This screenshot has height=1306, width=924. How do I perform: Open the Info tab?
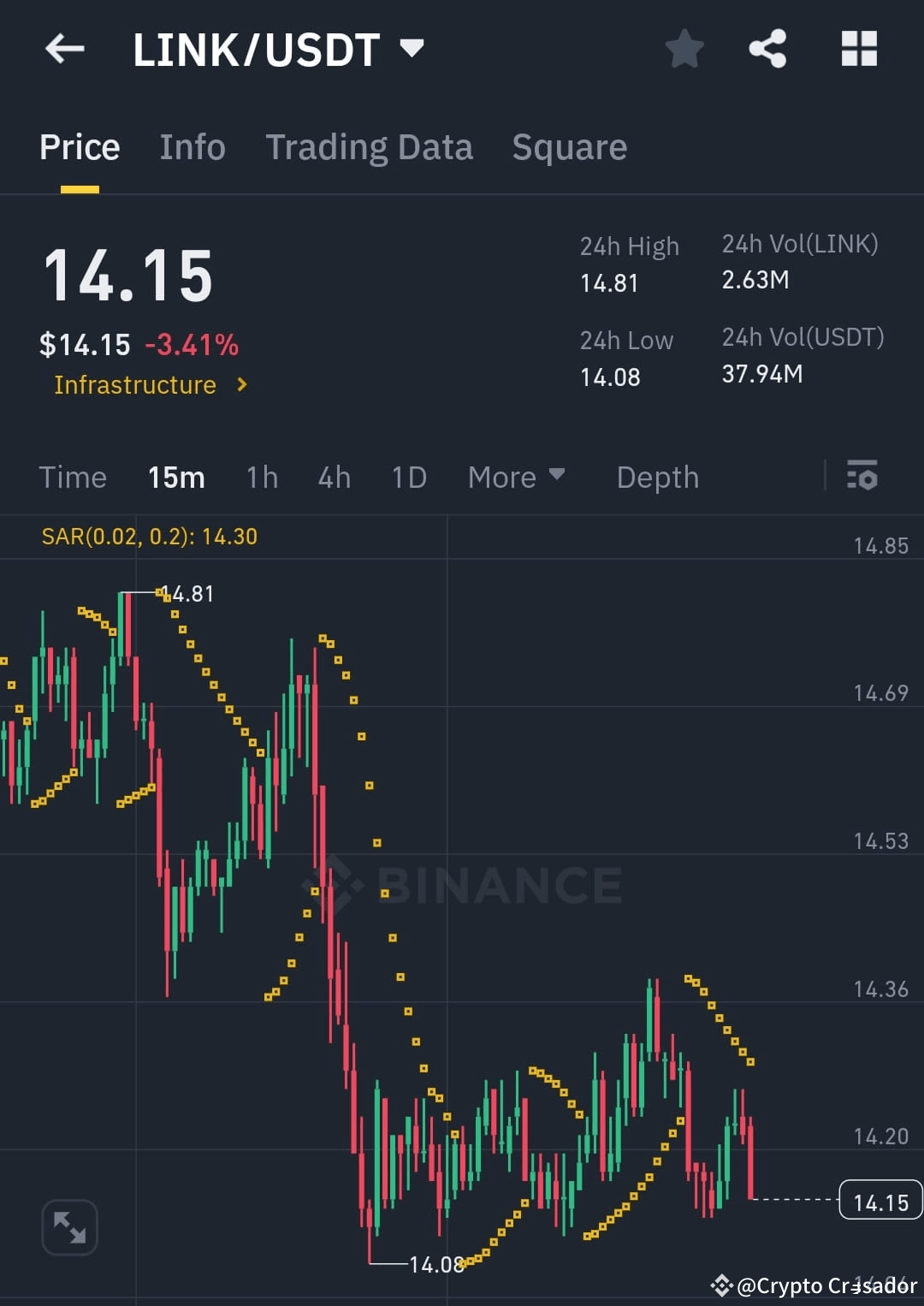tap(192, 146)
